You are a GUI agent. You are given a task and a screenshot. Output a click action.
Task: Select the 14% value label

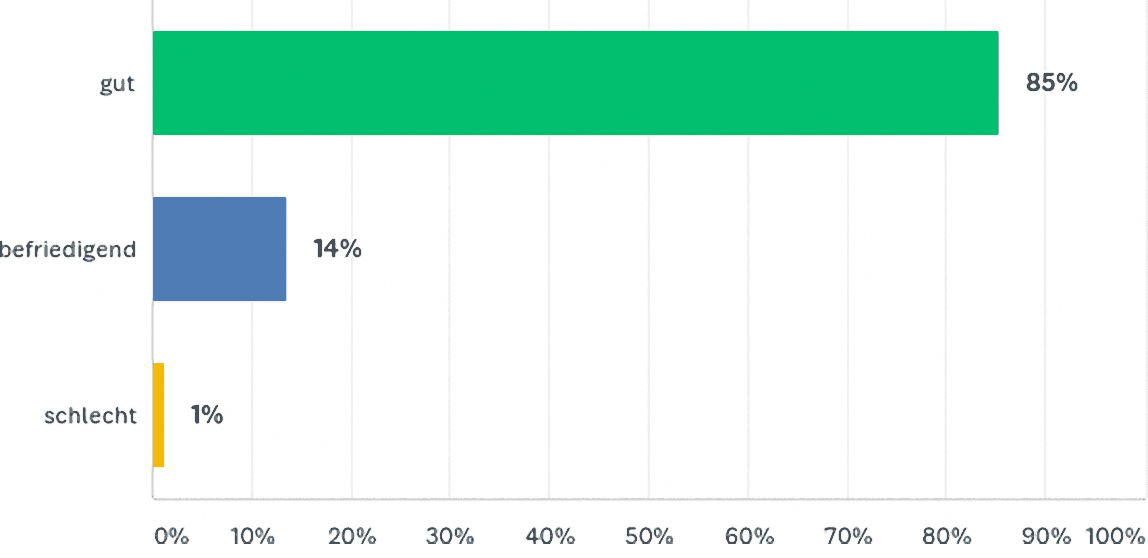[x=338, y=250]
